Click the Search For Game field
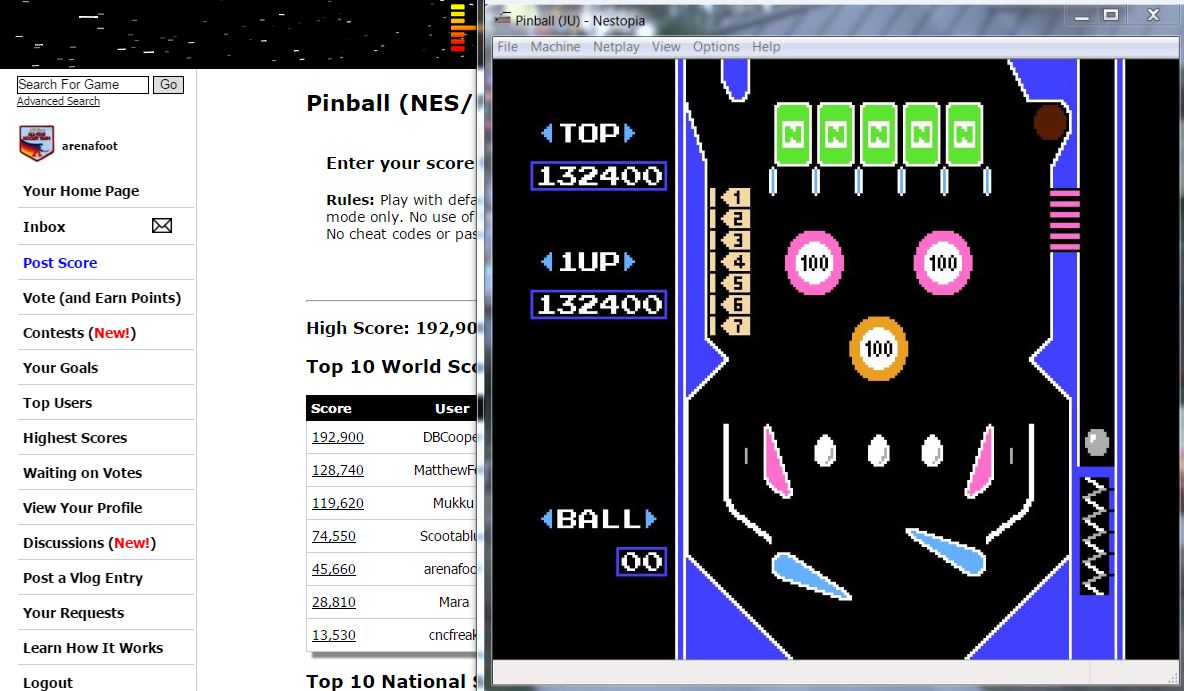The width and height of the screenshot is (1184, 691). (x=82, y=85)
